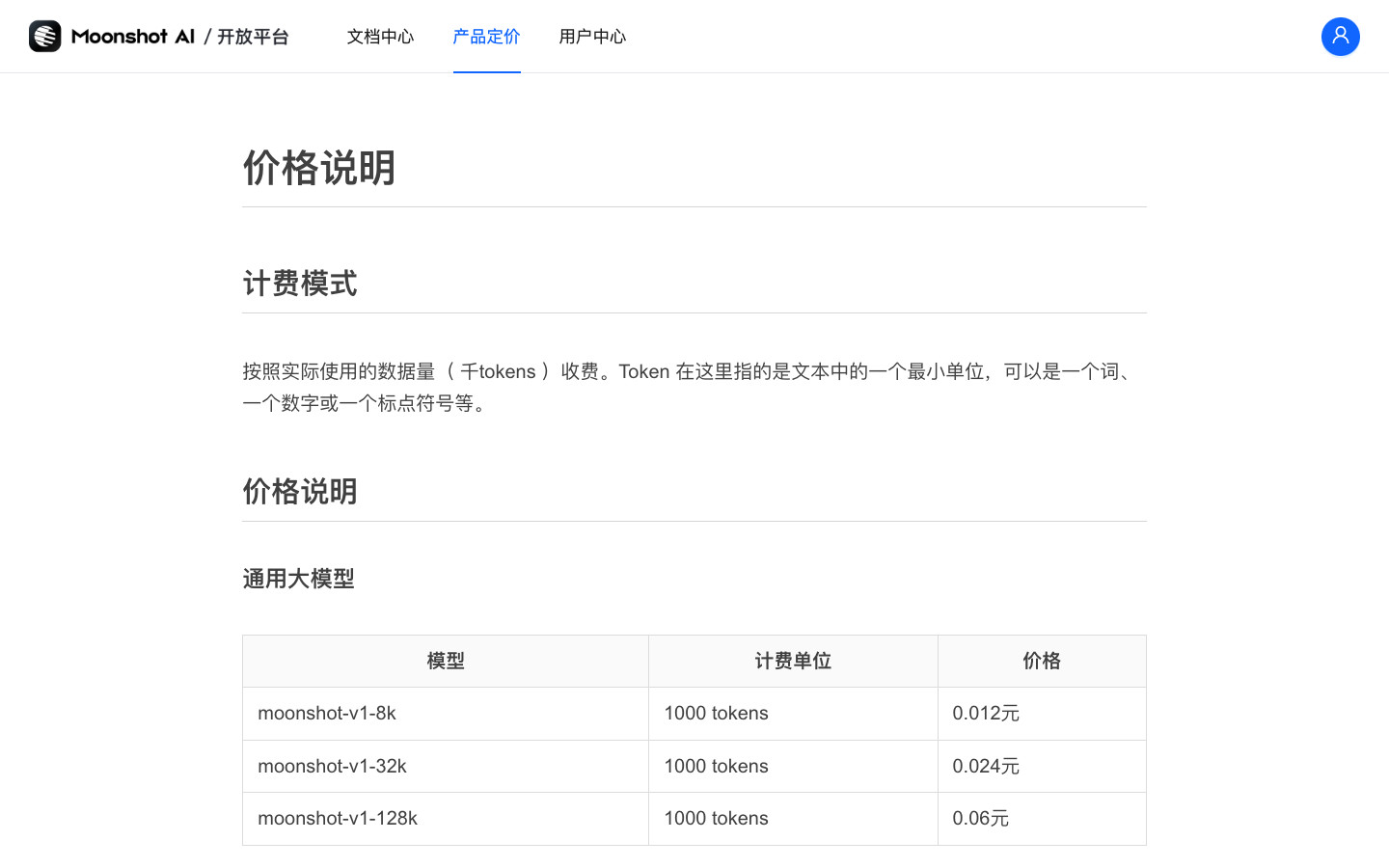Click the 计费单位 column header

793,661
